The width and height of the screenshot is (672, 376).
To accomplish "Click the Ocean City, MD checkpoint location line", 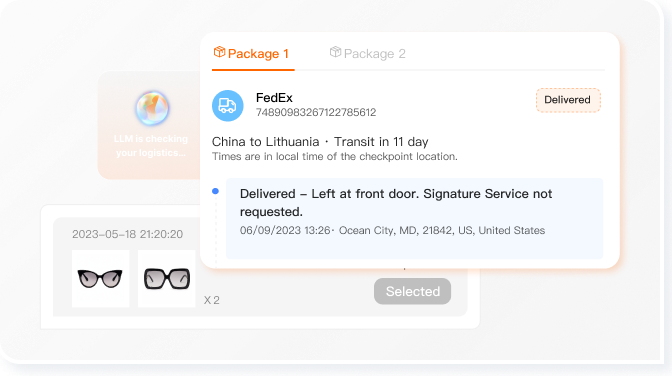I will [x=392, y=231].
